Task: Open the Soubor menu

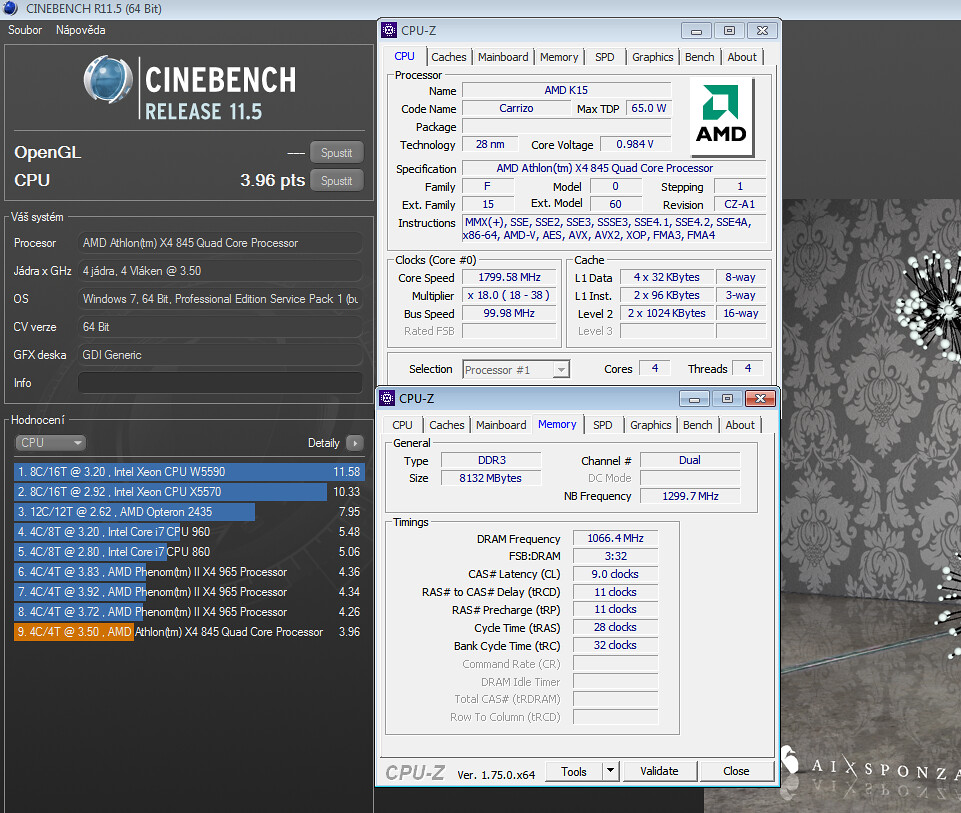Action: coord(25,29)
